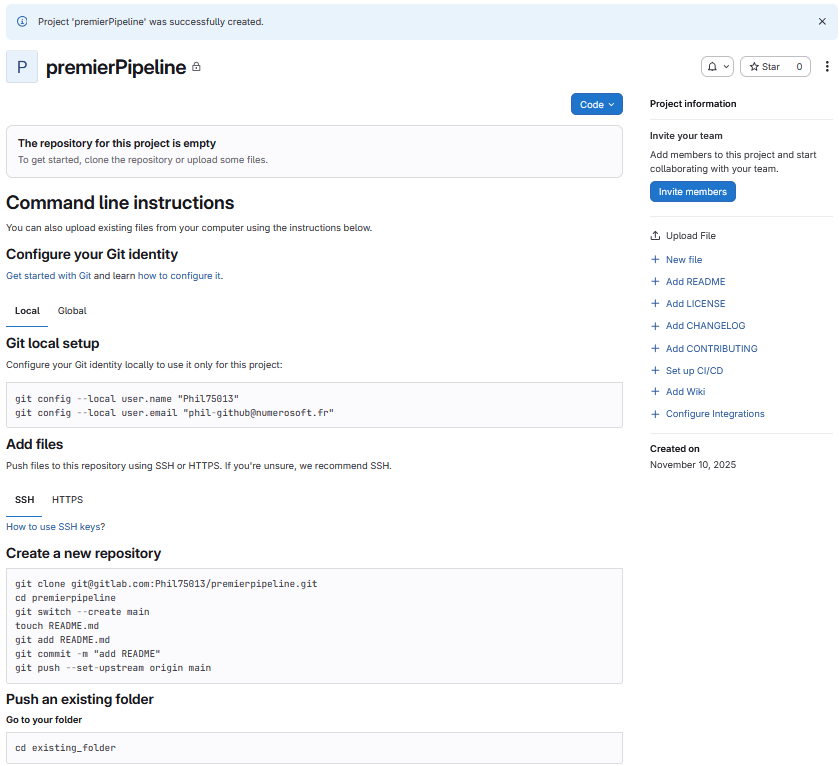Click the plus icon beside Add CHANGELOG

656,326
